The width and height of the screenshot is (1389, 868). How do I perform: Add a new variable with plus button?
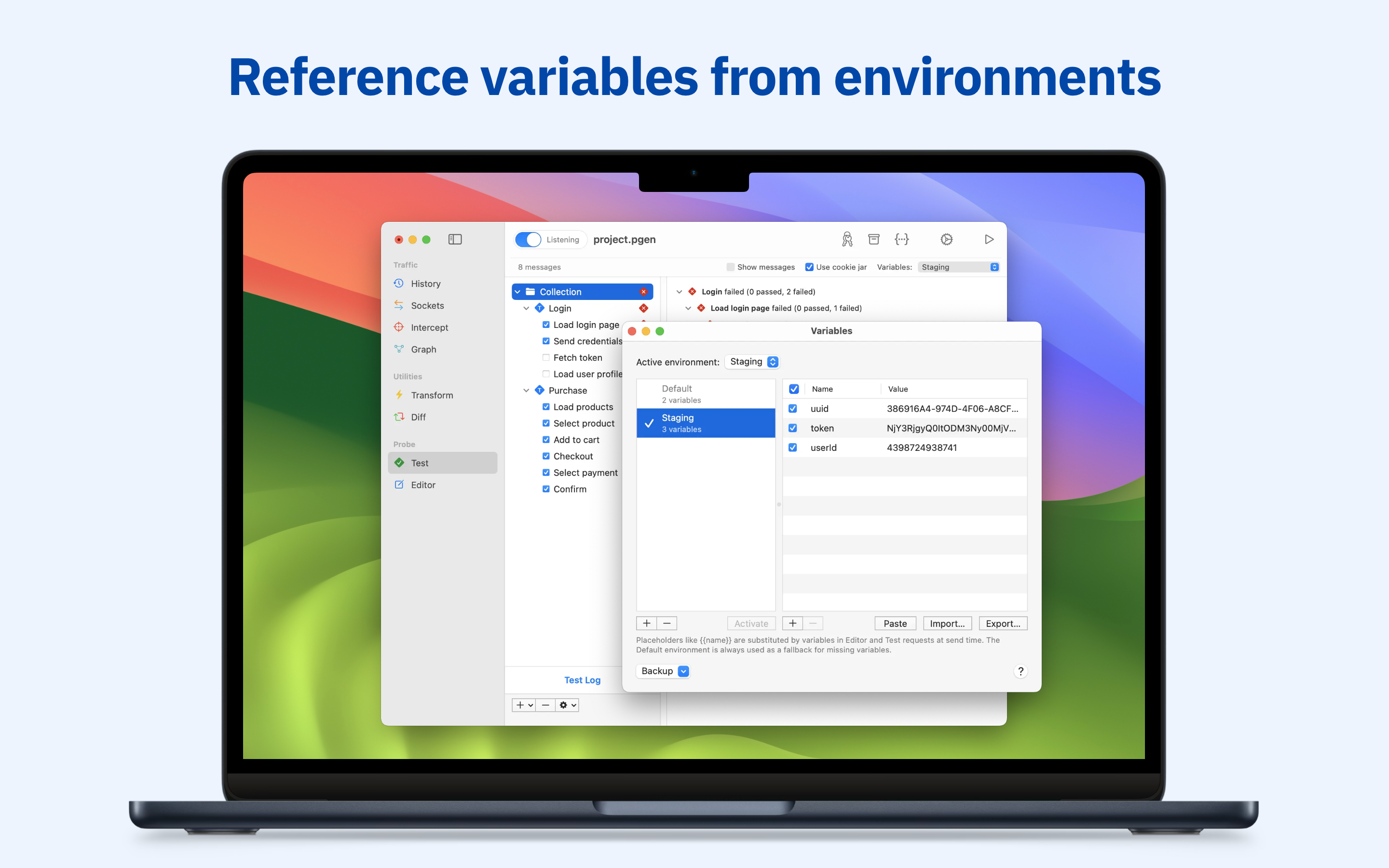click(x=792, y=624)
